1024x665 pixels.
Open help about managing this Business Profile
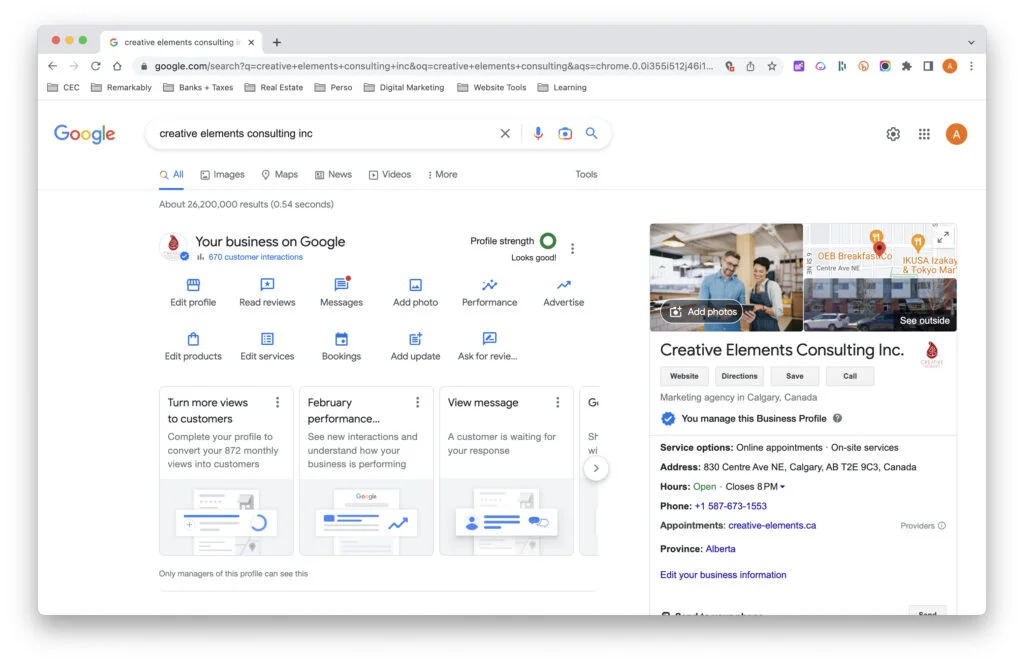pos(837,418)
